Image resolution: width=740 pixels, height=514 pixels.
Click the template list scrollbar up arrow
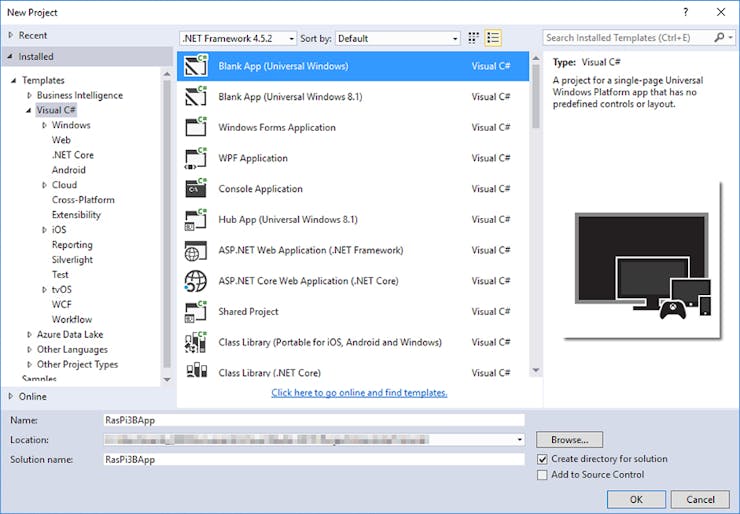pyautogui.click(x=536, y=58)
